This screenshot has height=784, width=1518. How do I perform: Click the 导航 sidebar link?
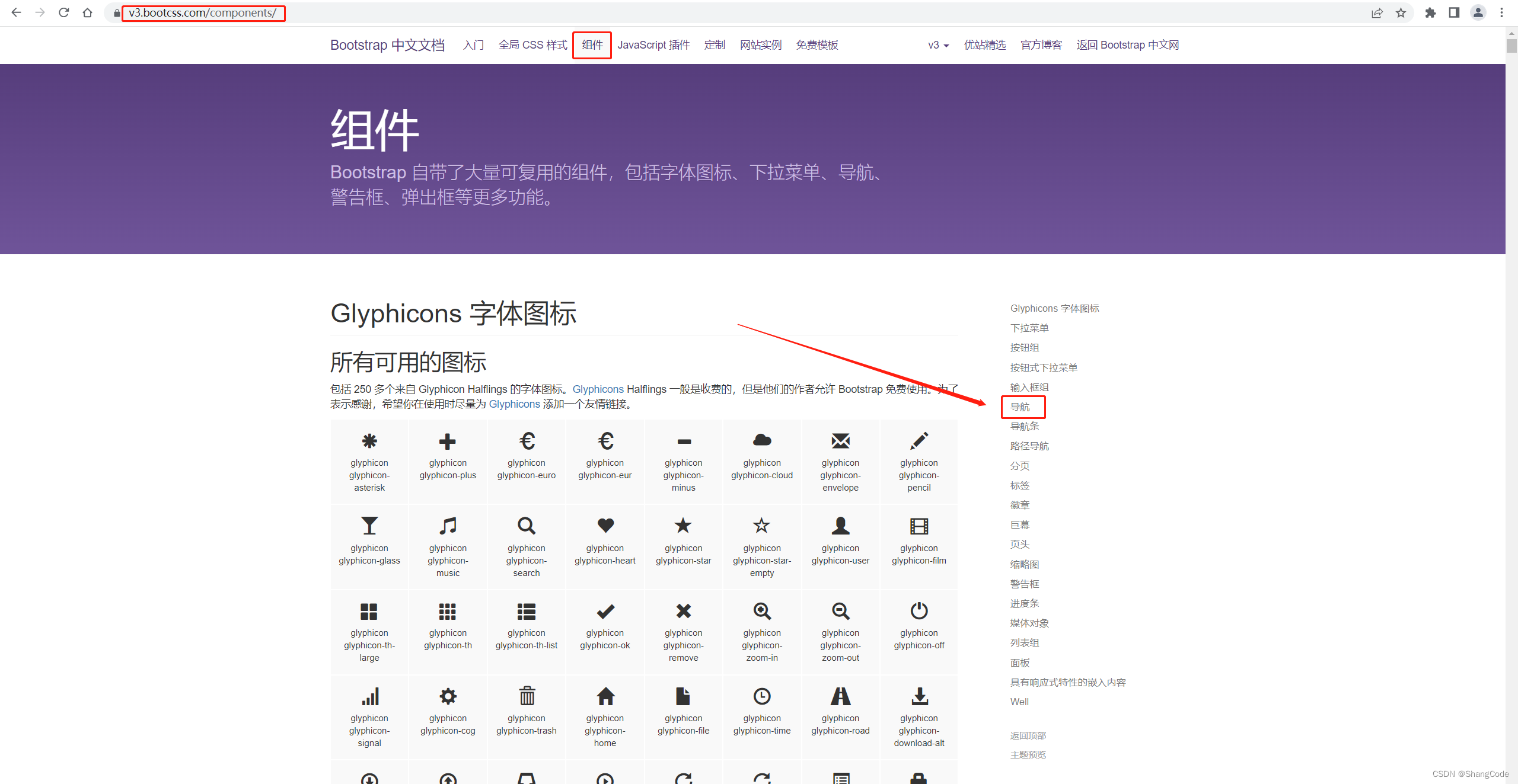[1021, 407]
